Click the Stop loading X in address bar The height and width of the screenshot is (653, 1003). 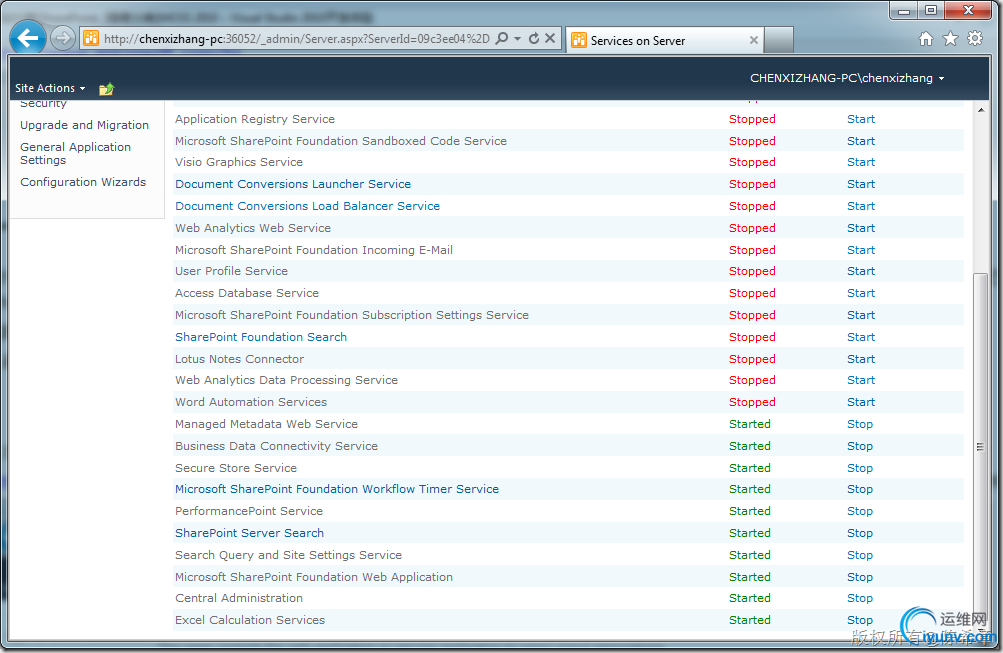pyautogui.click(x=549, y=38)
